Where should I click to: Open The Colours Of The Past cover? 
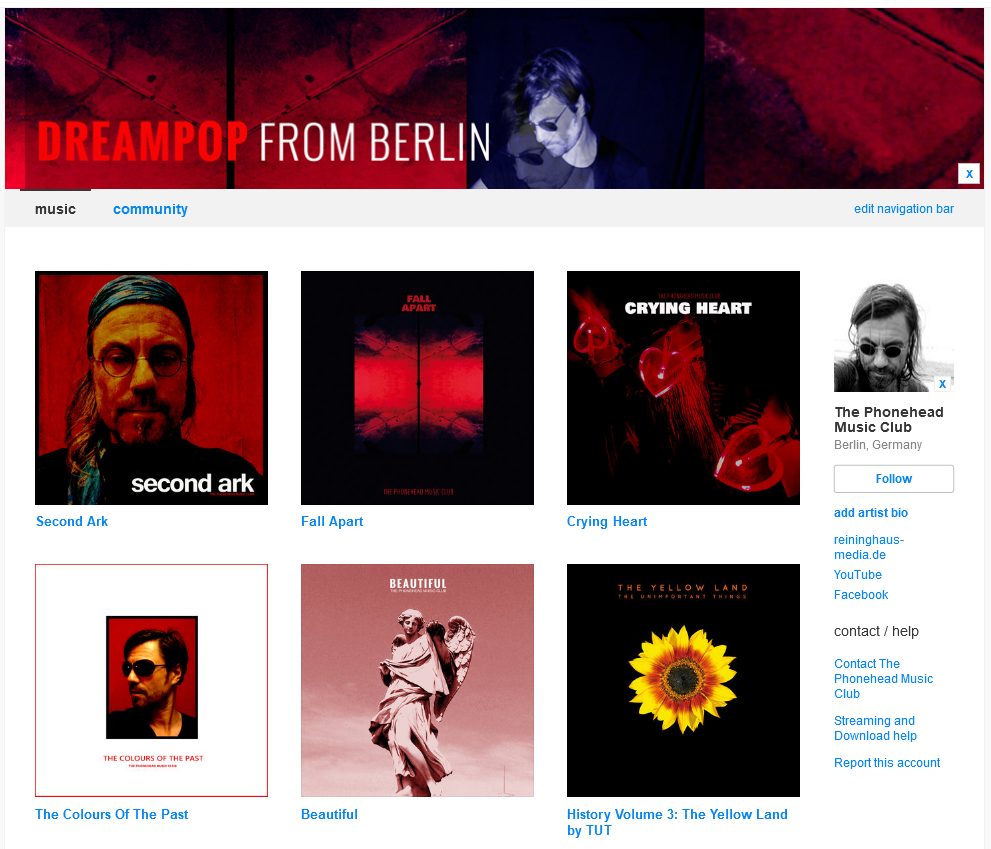click(x=151, y=680)
